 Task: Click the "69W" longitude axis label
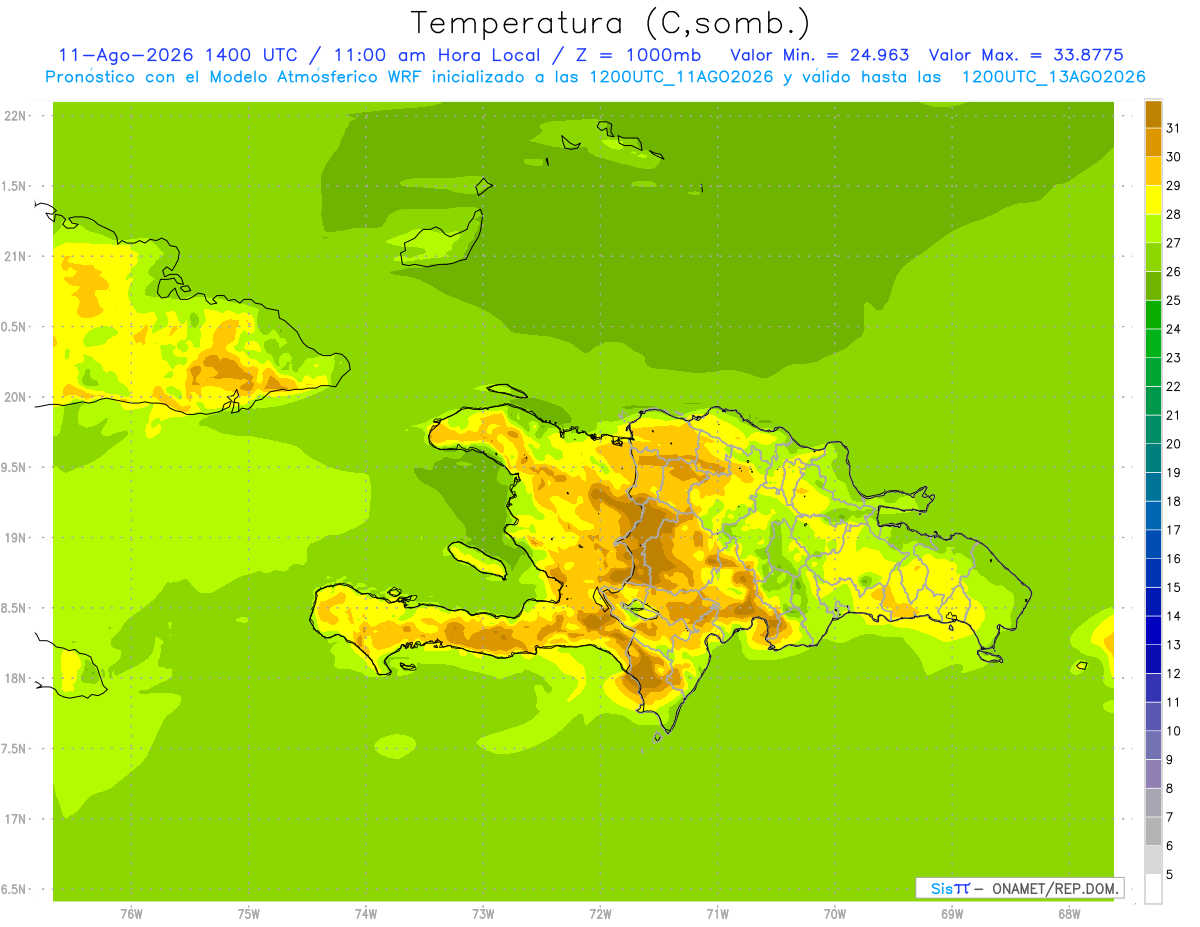click(x=952, y=914)
